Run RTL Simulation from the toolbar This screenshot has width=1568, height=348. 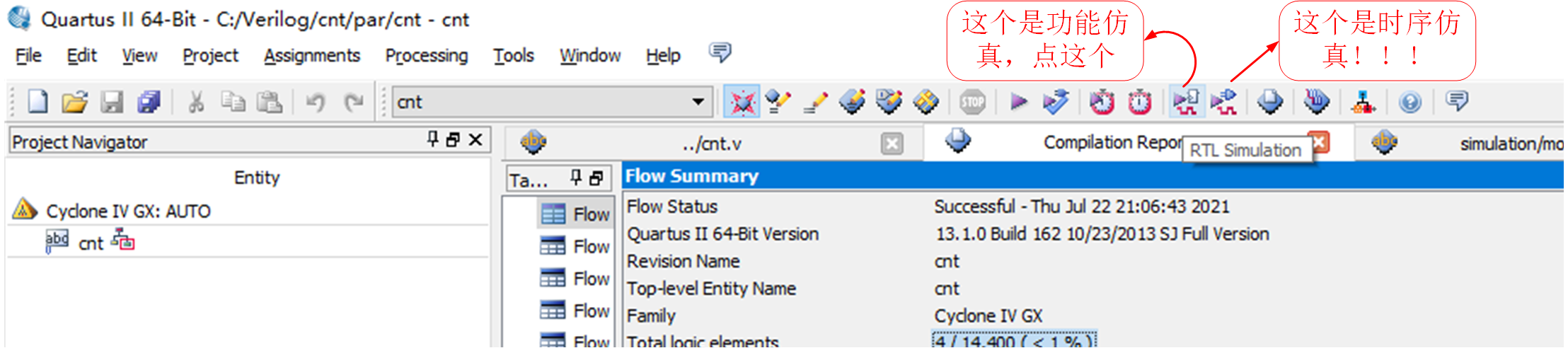click(1186, 102)
